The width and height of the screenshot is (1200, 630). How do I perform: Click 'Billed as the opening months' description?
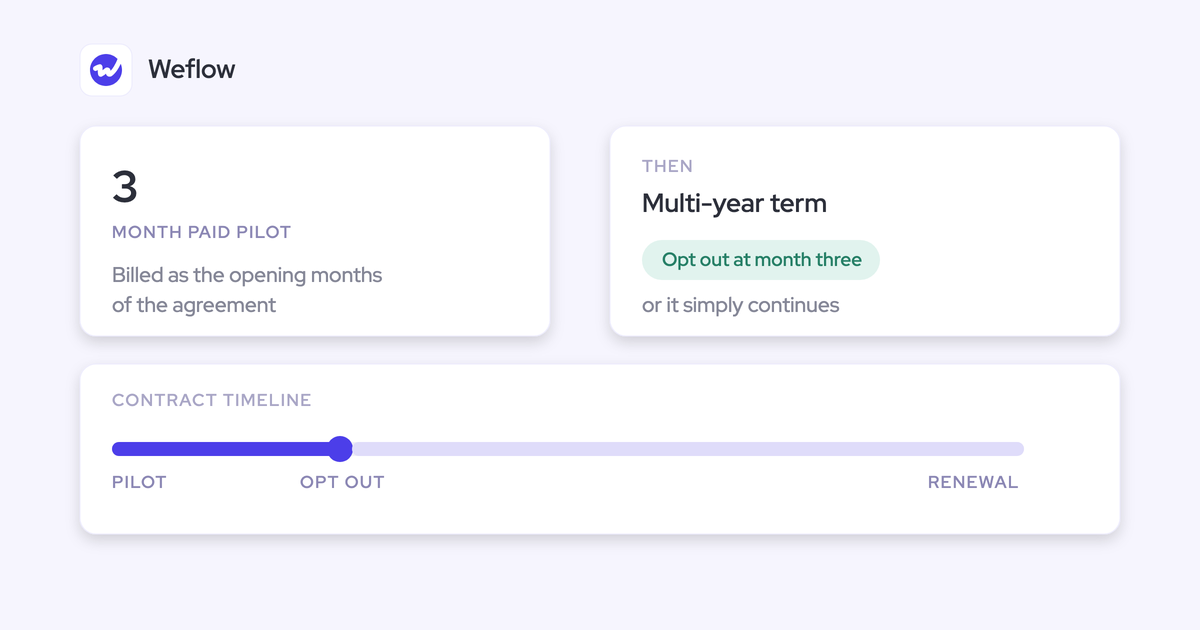pyautogui.click(x=247, y=275)
